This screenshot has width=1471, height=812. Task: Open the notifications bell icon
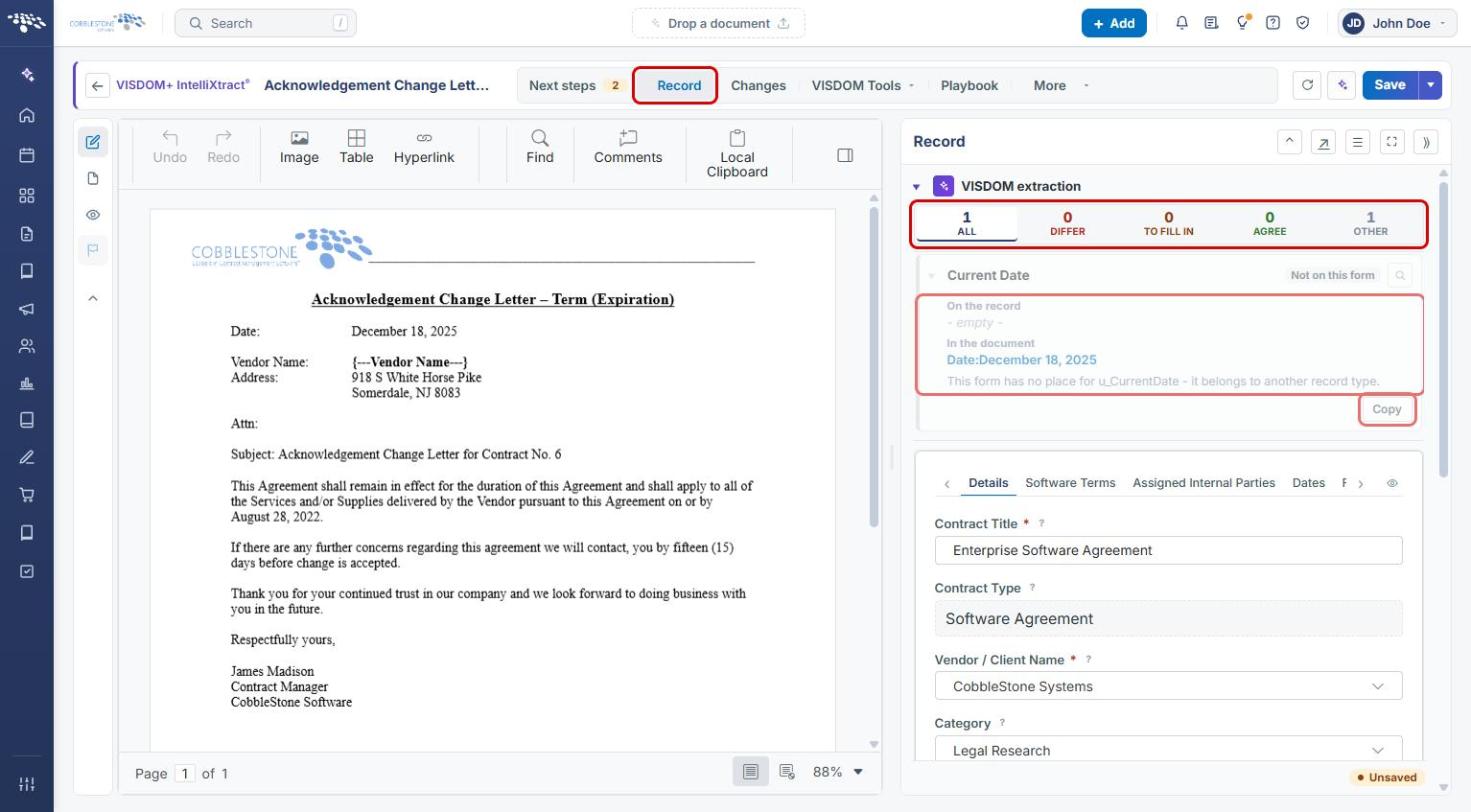pyautogui.click(x=1182, y=23)
